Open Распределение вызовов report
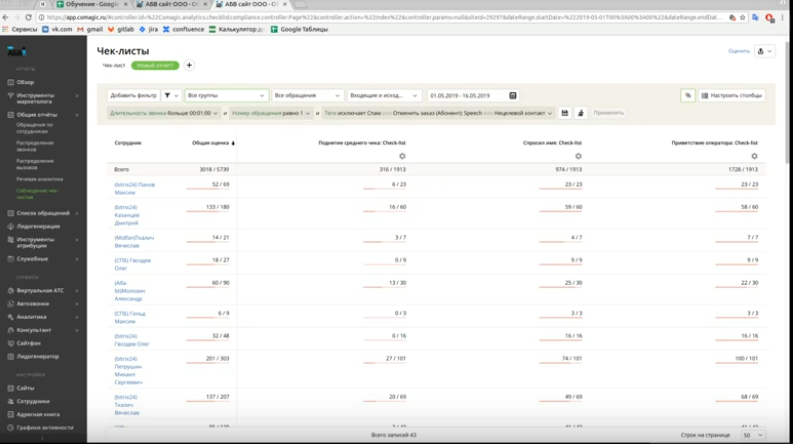793x444 pixels. coord(35,164)
